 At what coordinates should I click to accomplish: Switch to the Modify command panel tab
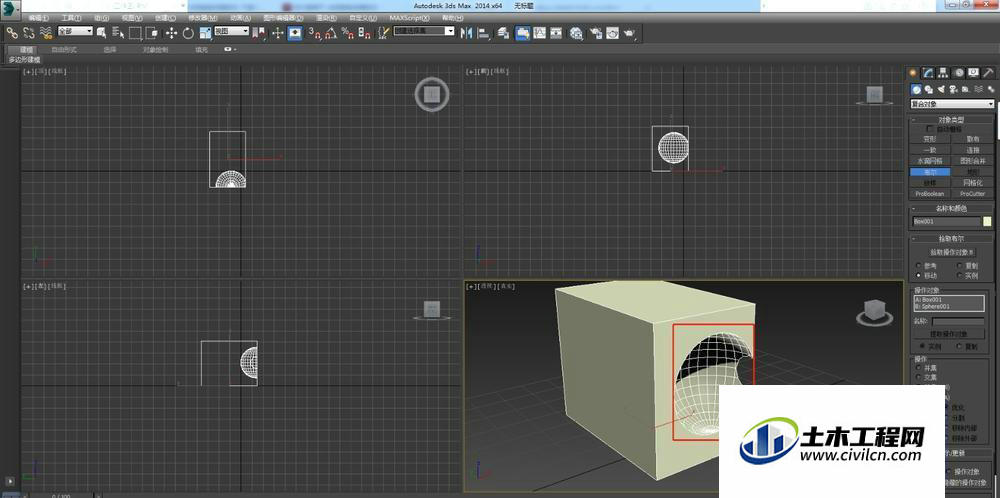(x=929, y=73)
